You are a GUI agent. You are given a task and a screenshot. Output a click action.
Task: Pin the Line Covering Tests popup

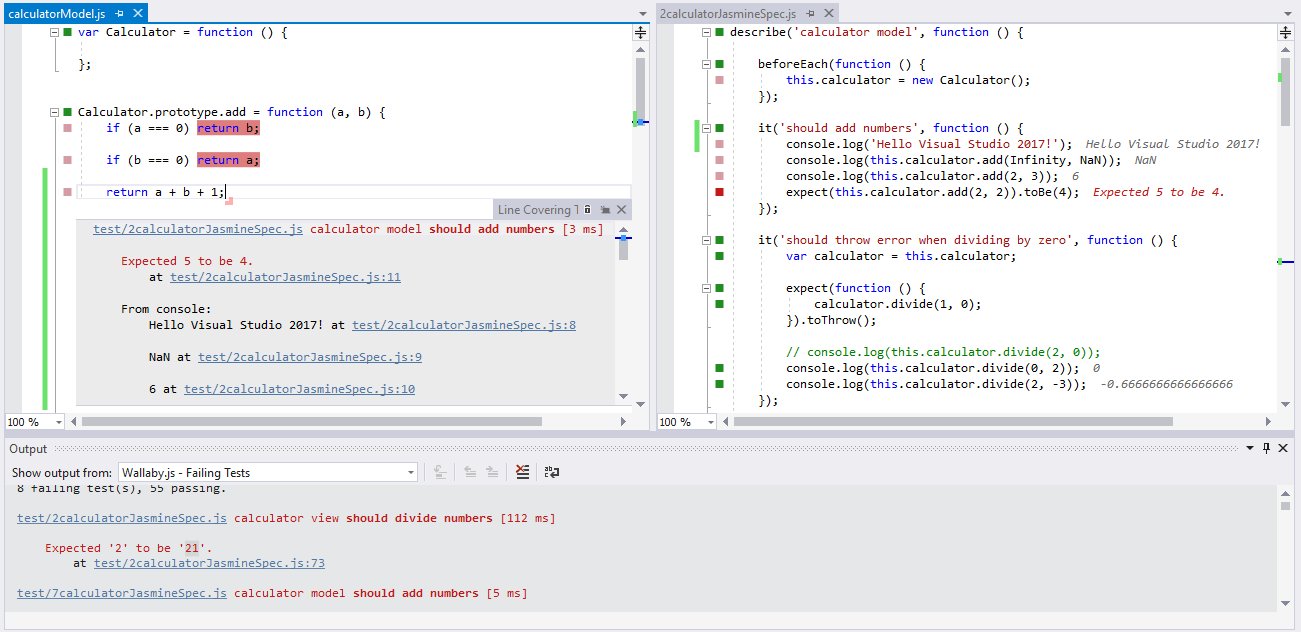point(605,209)
